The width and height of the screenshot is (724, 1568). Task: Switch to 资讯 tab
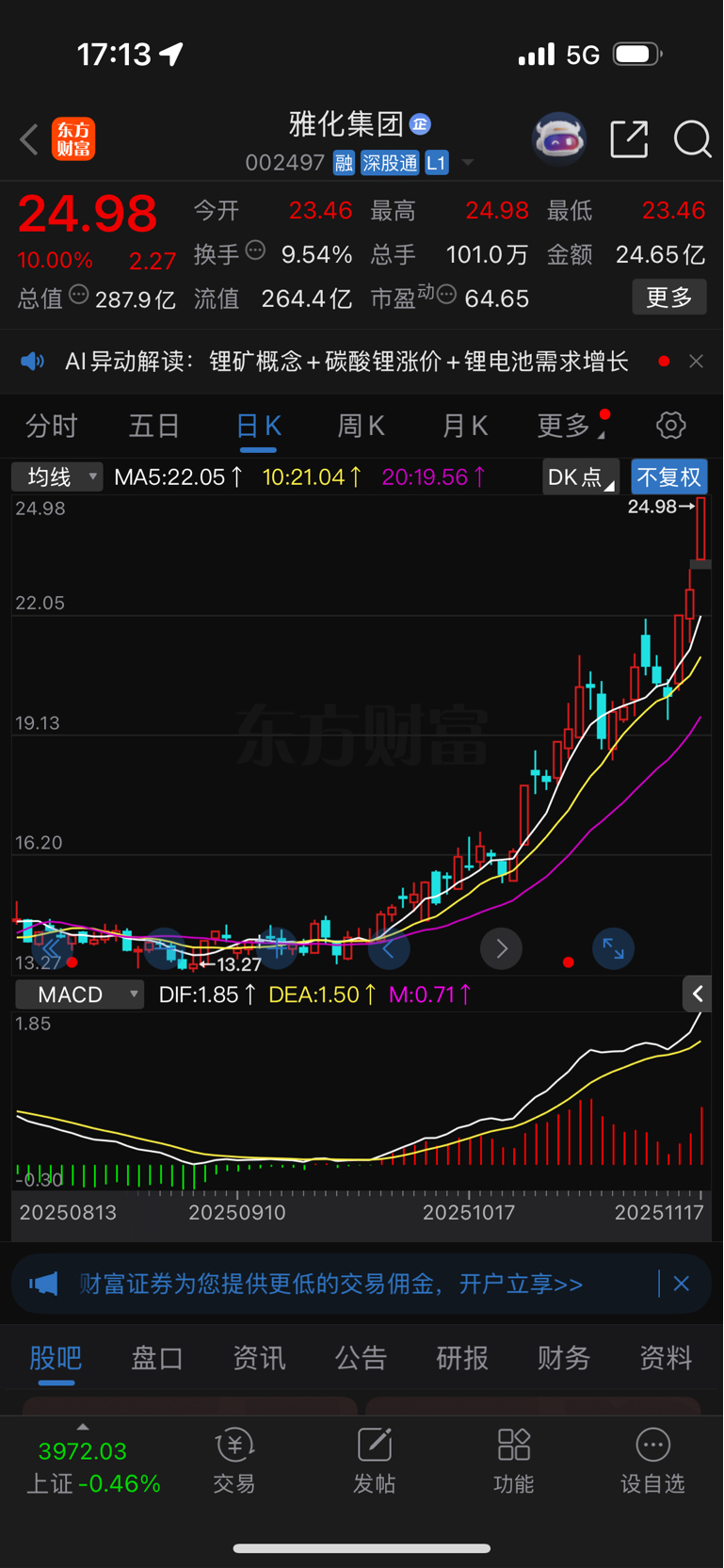(259, 1358)
